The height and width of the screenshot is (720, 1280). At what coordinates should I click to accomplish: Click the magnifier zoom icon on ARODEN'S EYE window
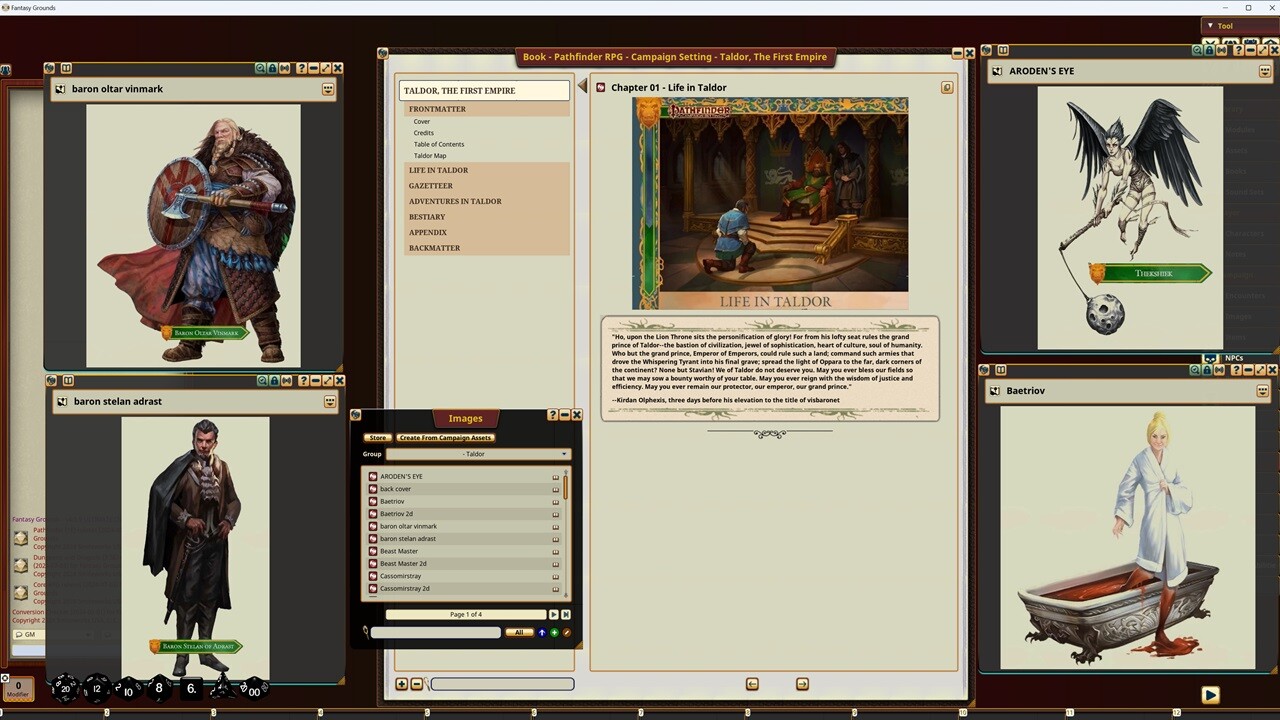click(1197, 50)
